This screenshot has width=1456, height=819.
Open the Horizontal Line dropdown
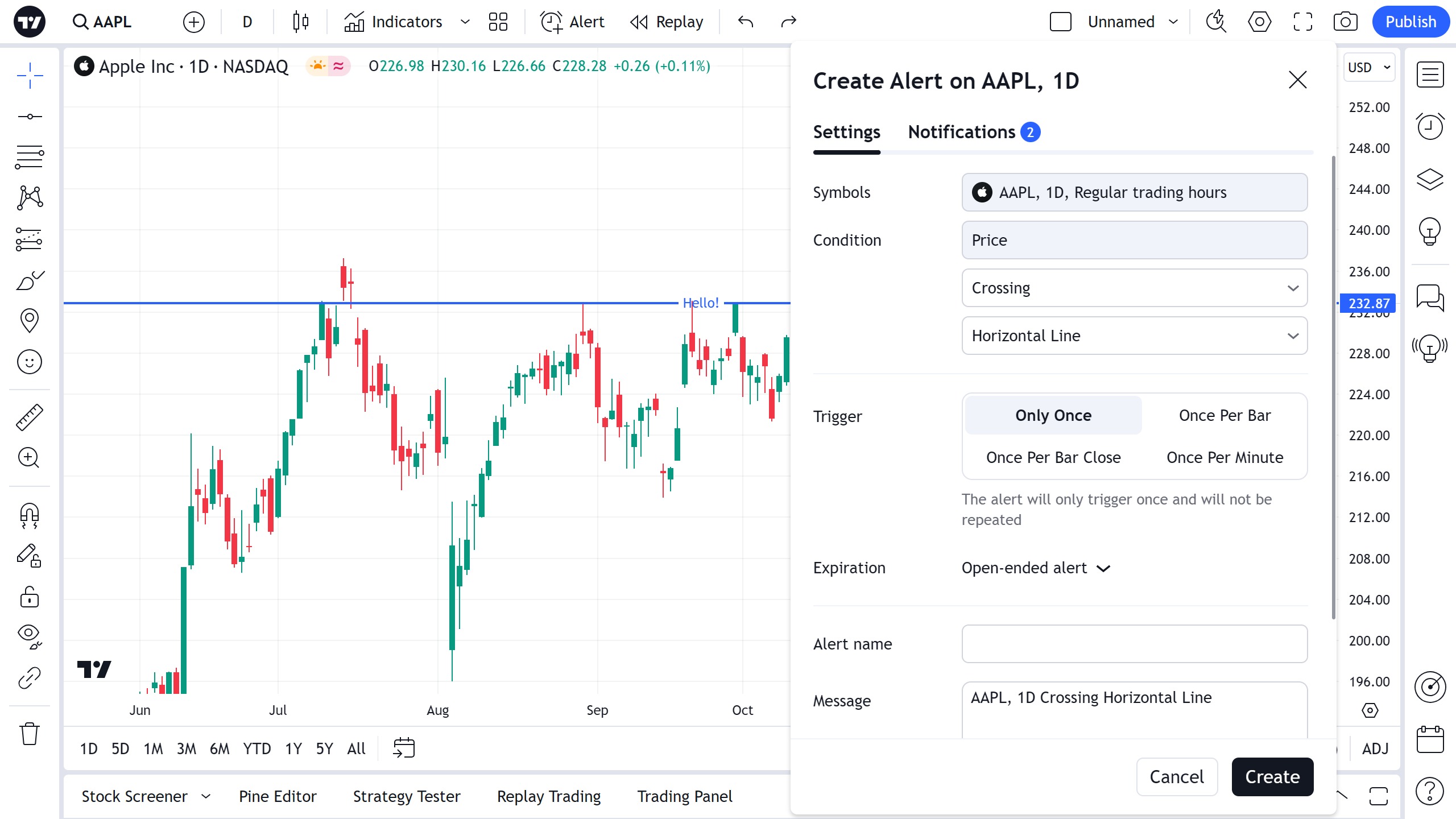click(x=1134, y=336)
